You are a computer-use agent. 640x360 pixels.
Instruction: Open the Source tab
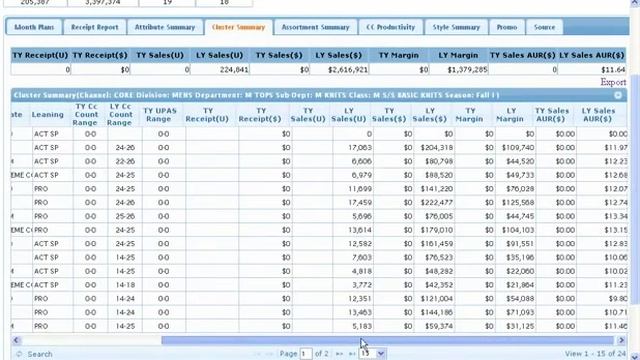pos(544,27)
